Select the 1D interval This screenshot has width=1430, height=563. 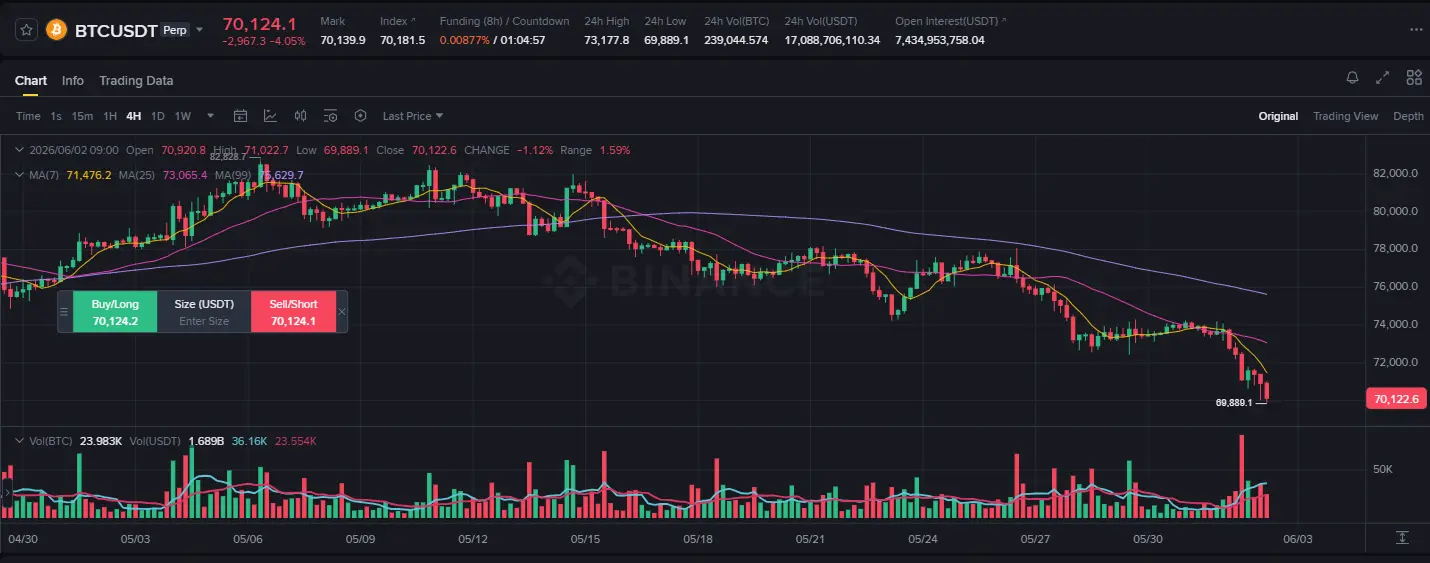(158, 116)
